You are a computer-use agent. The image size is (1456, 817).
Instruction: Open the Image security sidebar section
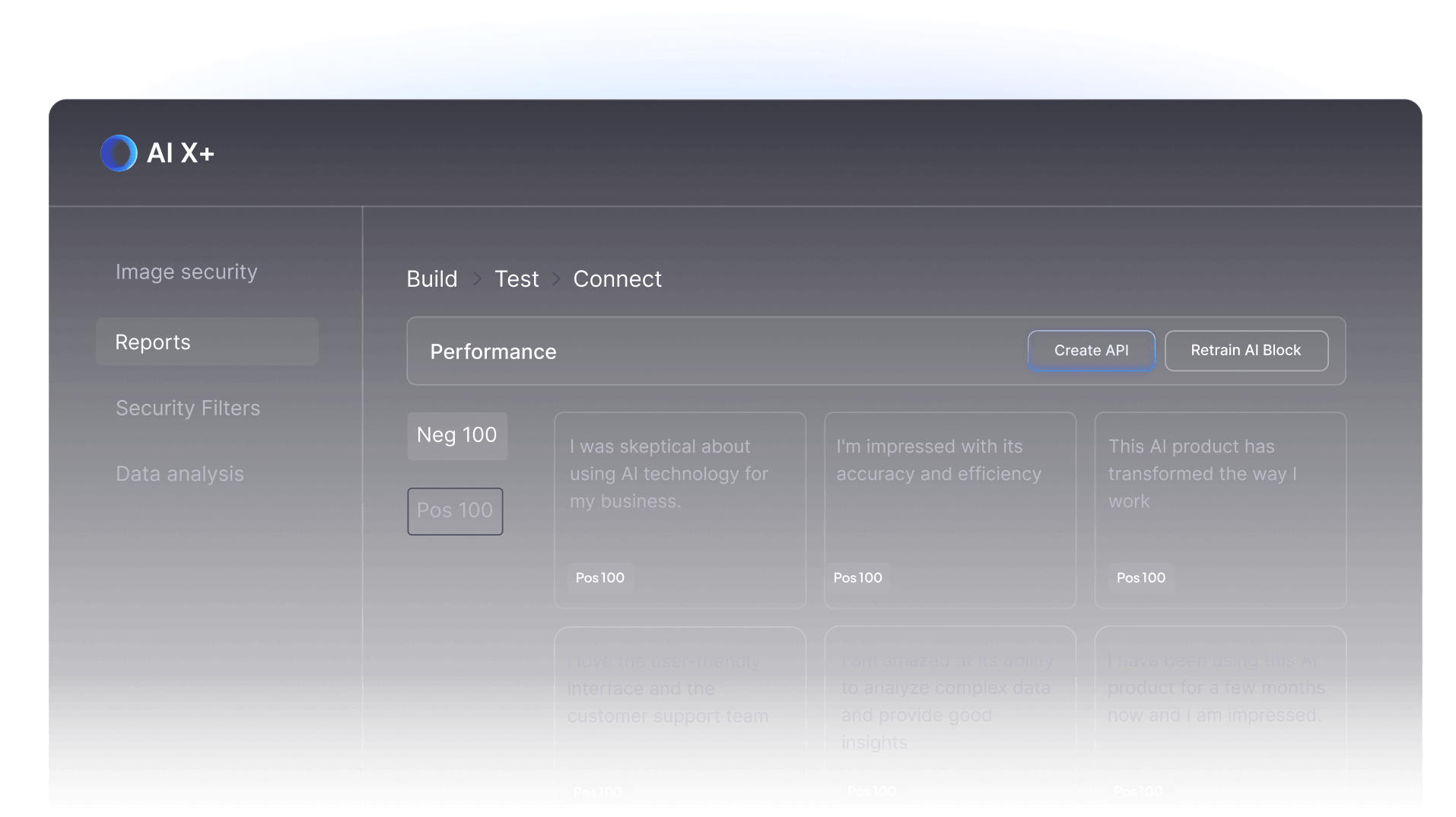[x=186, y=272]
